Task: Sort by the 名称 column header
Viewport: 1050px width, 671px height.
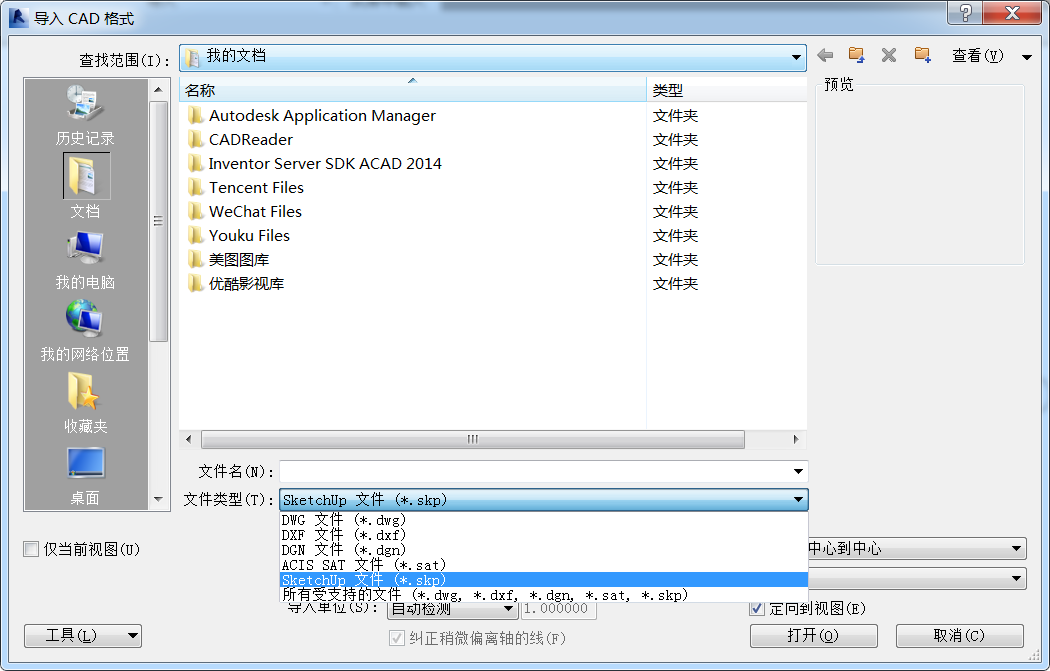Action: pyautogui.click(x=412, y=90)
